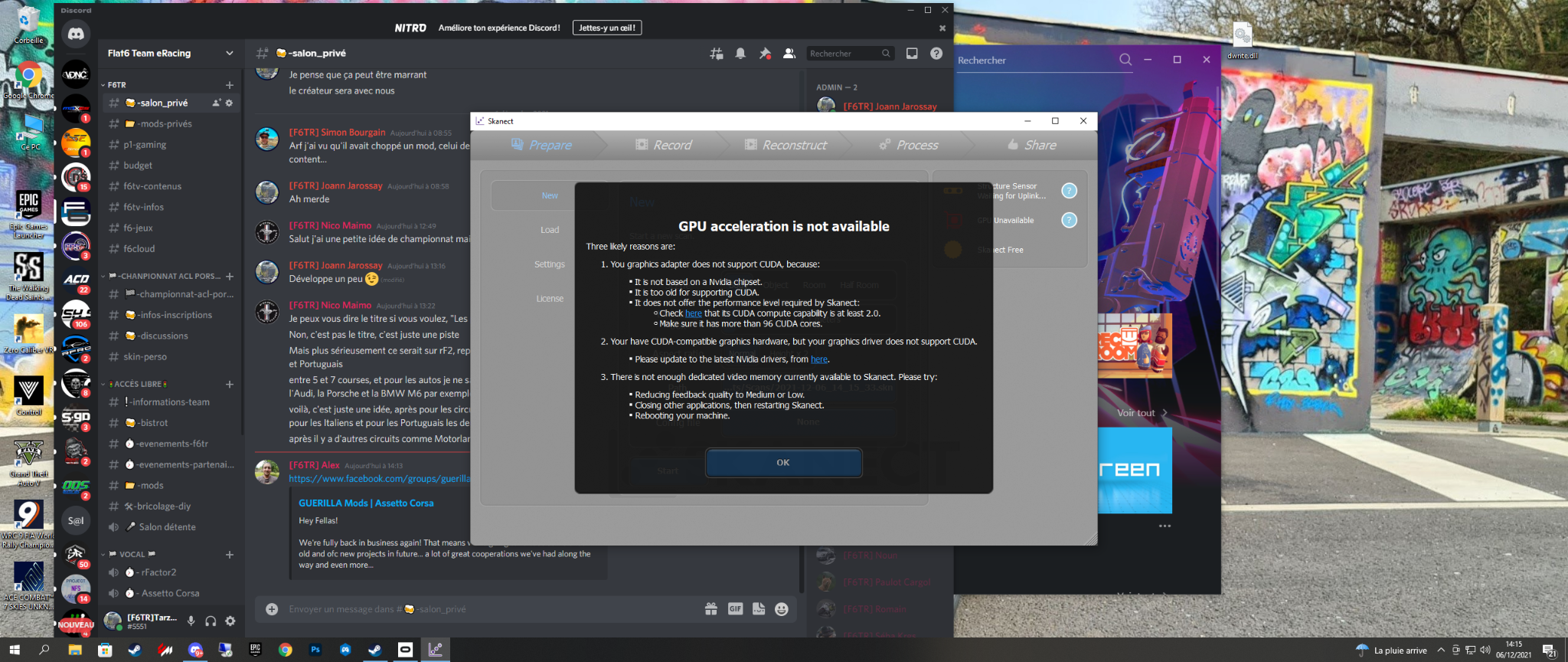Create a channel in the VOCAL category
Screen dimensions: 1568x662
(230, 555)
